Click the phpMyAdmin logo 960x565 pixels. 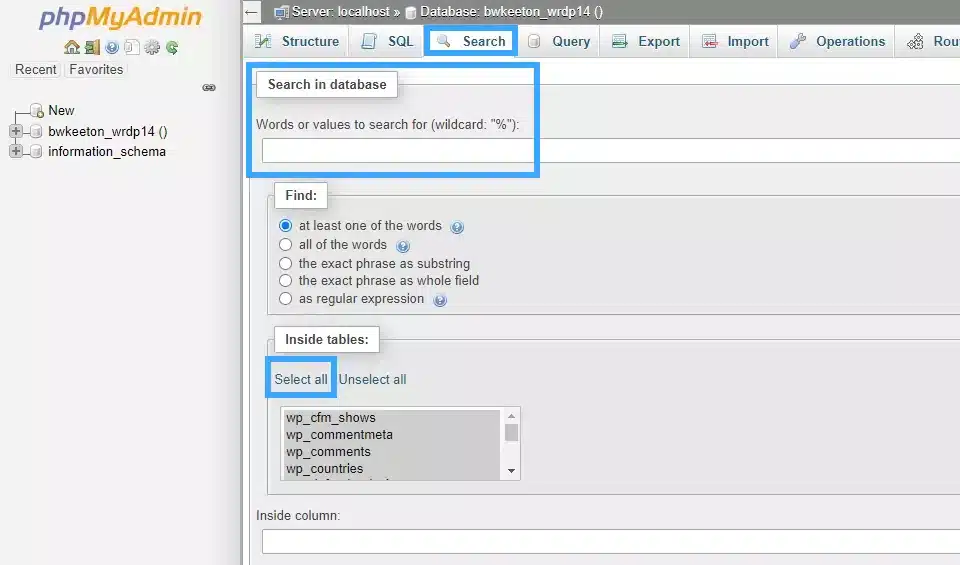[x=120, y=17]
